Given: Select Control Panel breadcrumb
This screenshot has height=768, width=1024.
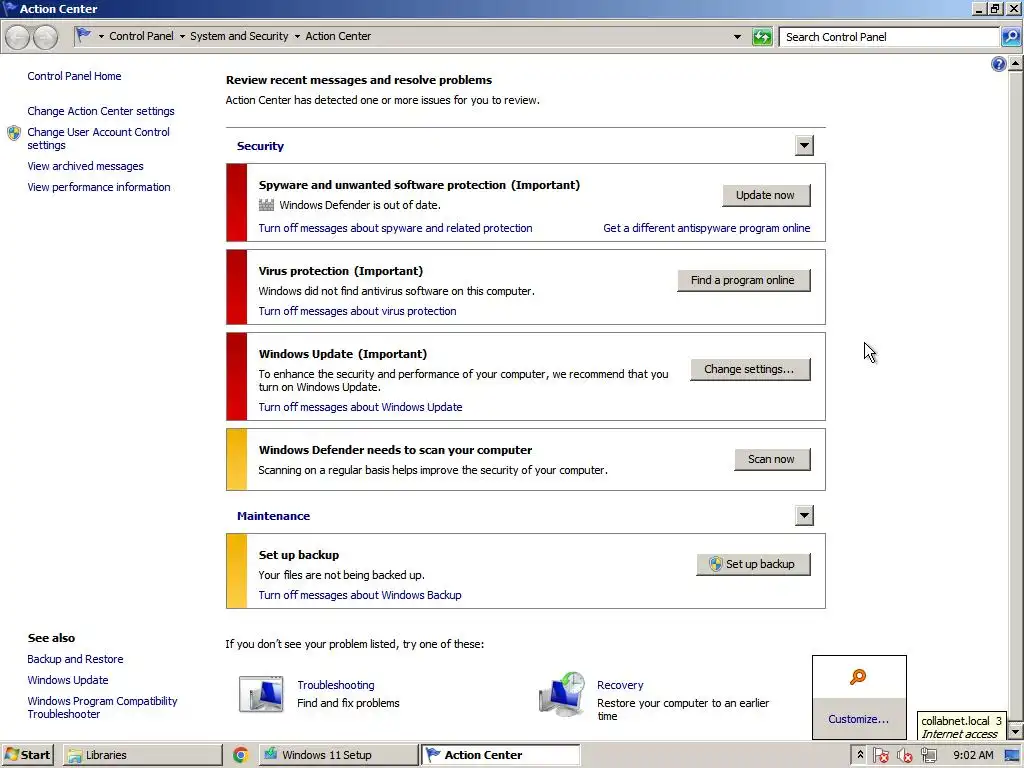Looking at the screenshot, I should click(x=141, y=36).
